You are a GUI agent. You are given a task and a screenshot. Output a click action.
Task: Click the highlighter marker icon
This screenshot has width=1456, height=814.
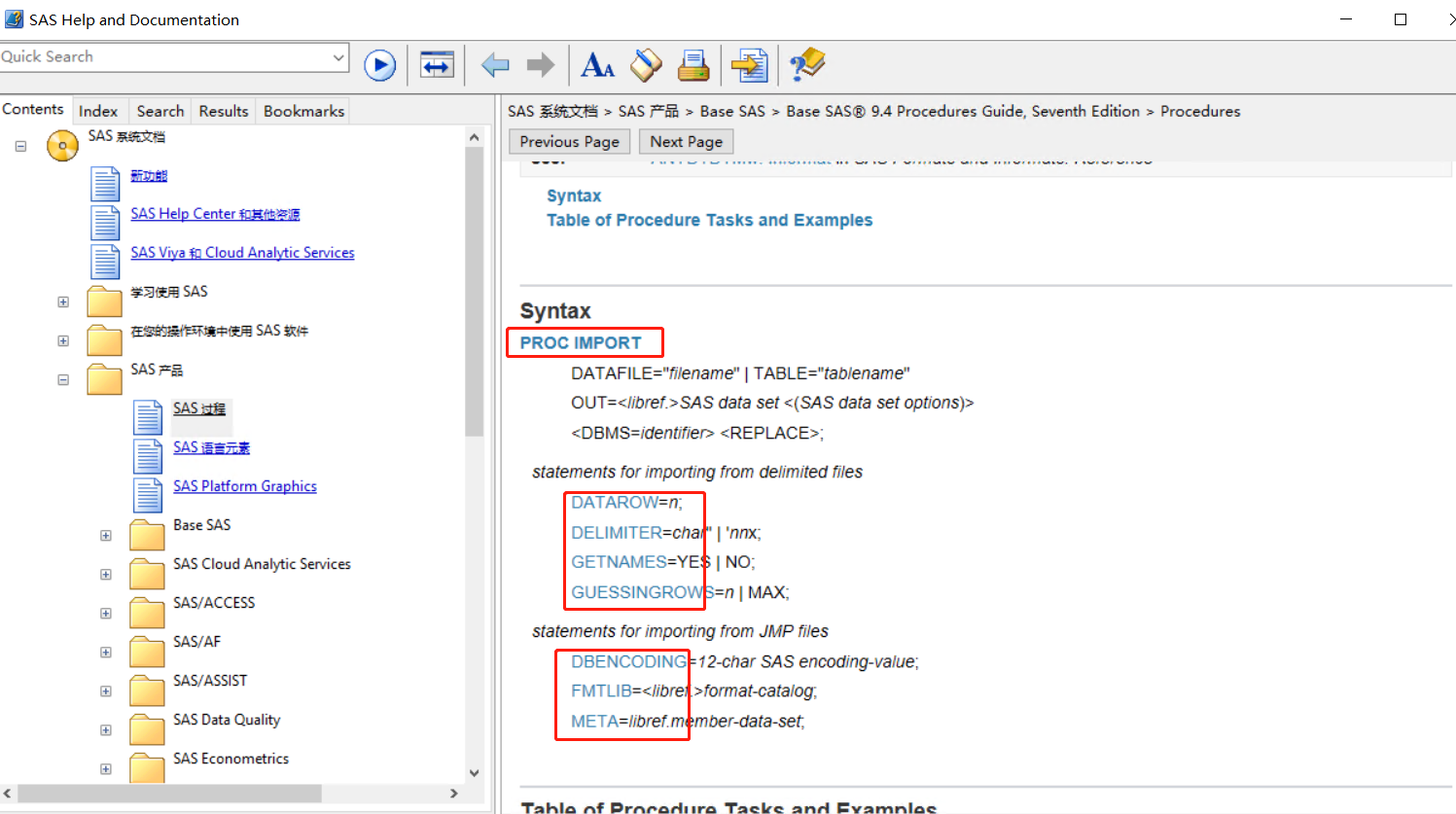646,65
